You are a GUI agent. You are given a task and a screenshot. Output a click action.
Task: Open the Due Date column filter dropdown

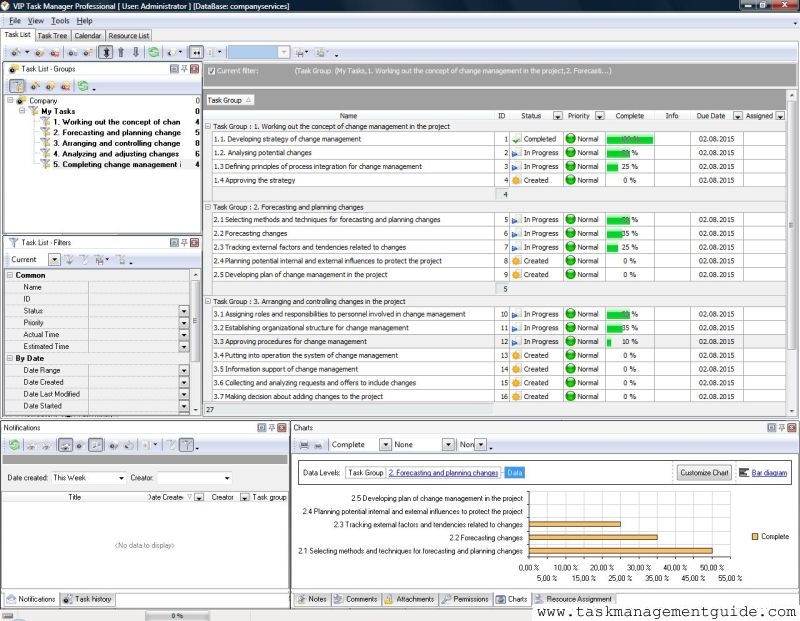(x=737, y=116)
